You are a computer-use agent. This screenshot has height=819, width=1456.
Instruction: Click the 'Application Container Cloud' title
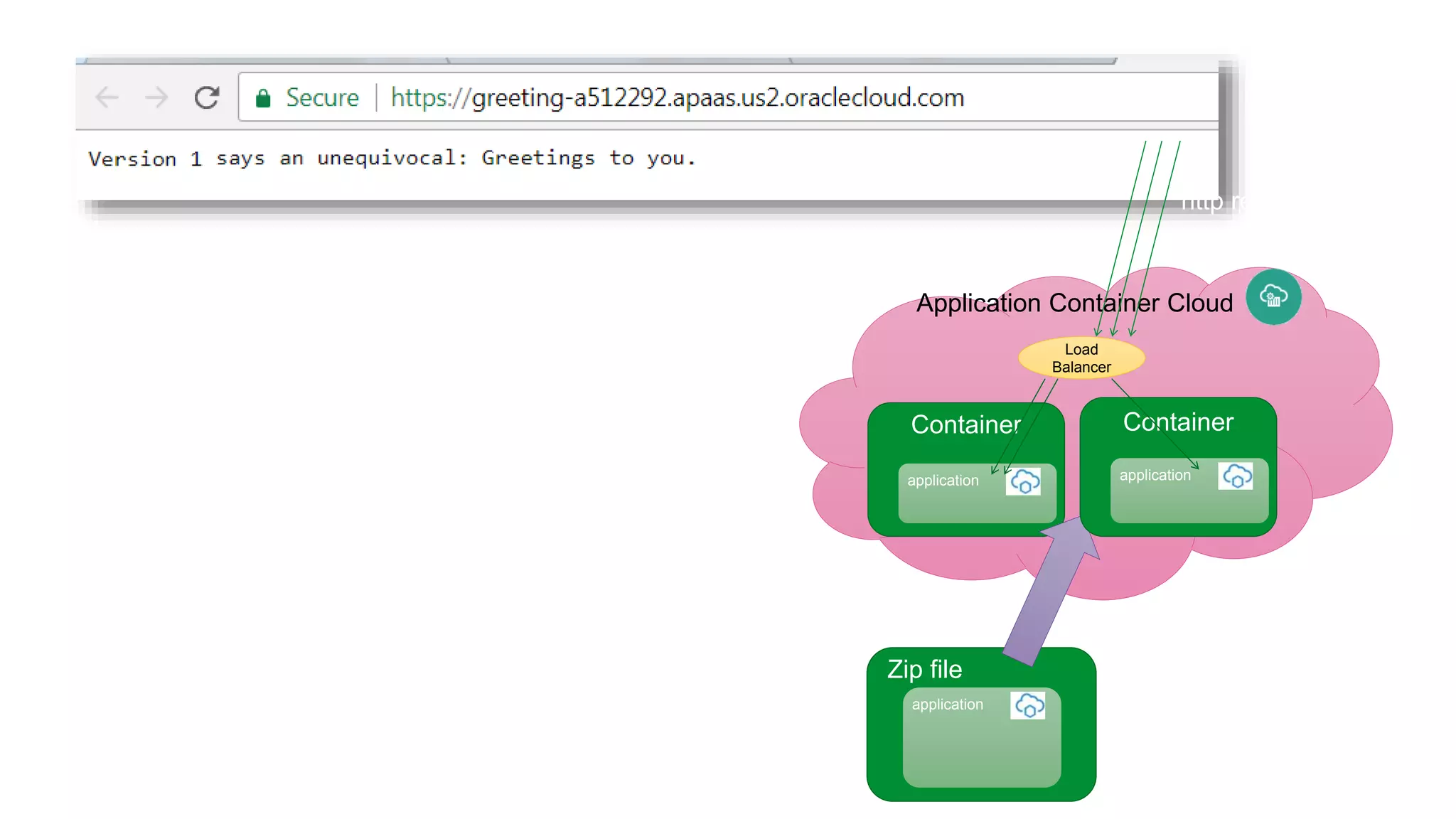click(x=1074, y=303)
